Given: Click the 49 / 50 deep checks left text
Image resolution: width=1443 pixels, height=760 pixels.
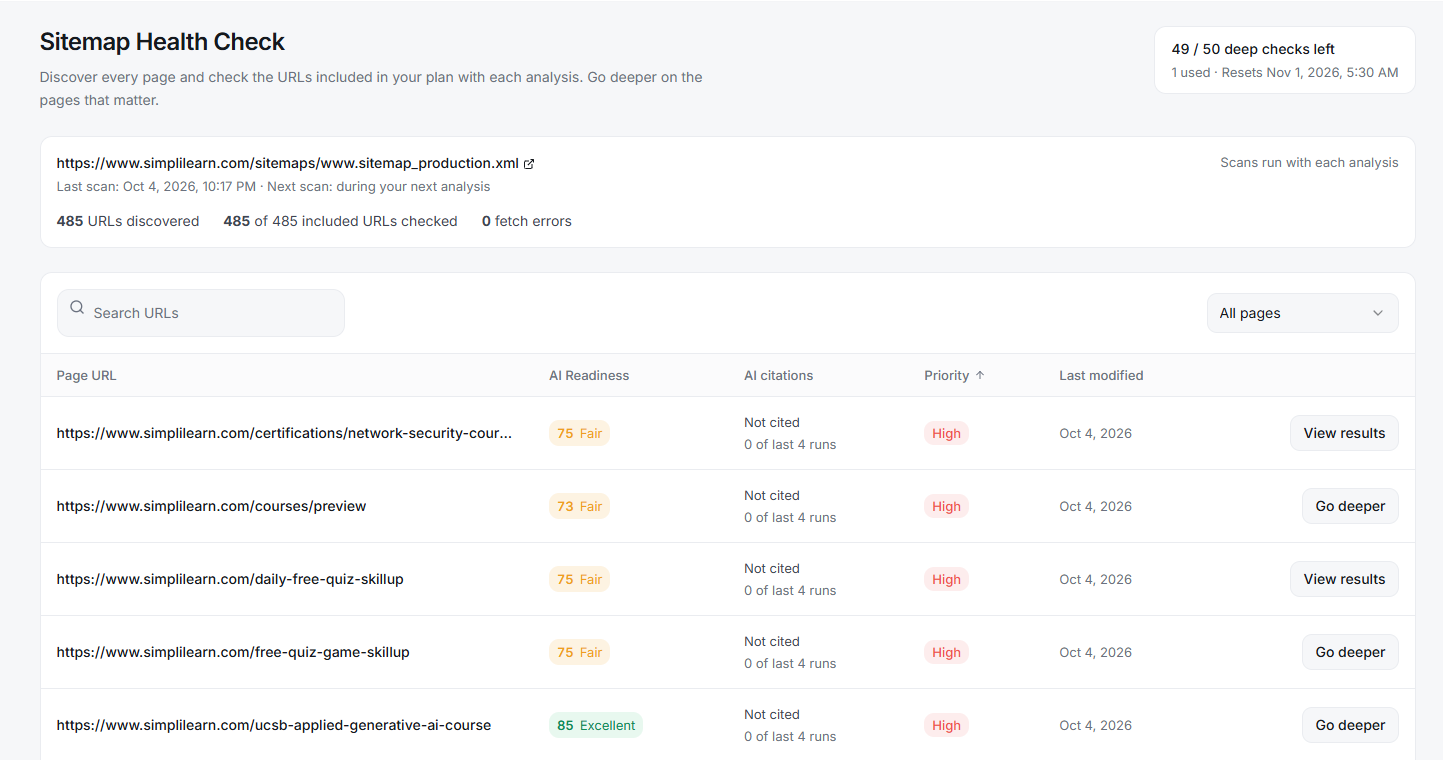Looking at the screenshot, I should tap(1253, 49).
